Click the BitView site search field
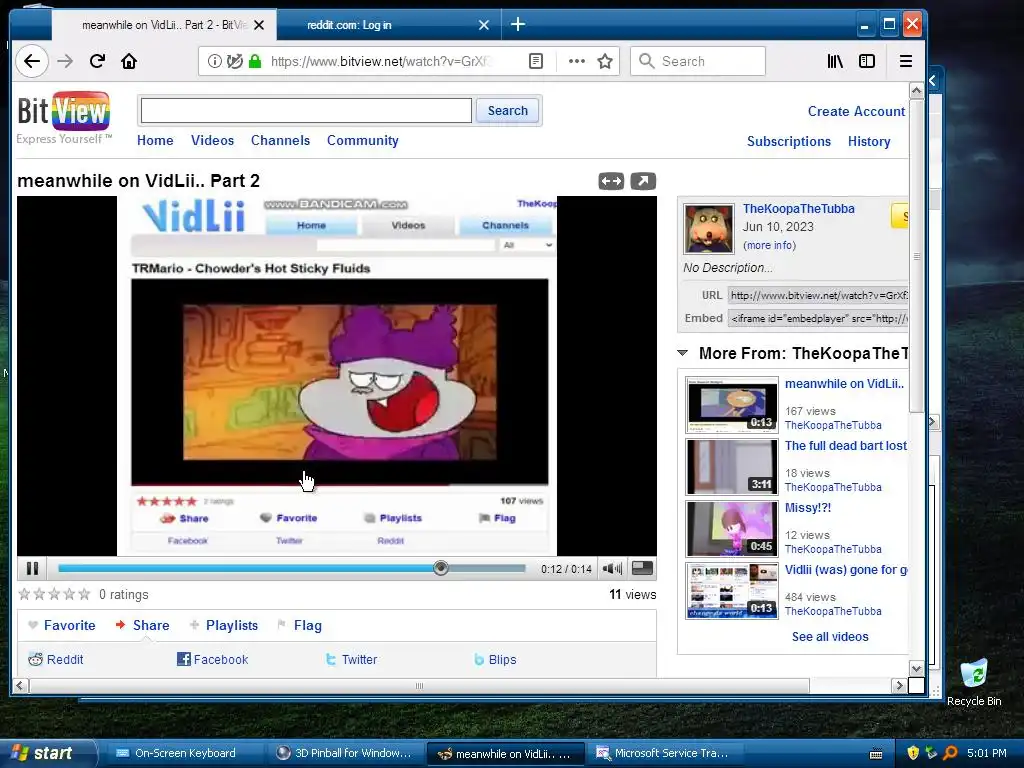Screen dimensions: 1024x768 coord(306,110)
